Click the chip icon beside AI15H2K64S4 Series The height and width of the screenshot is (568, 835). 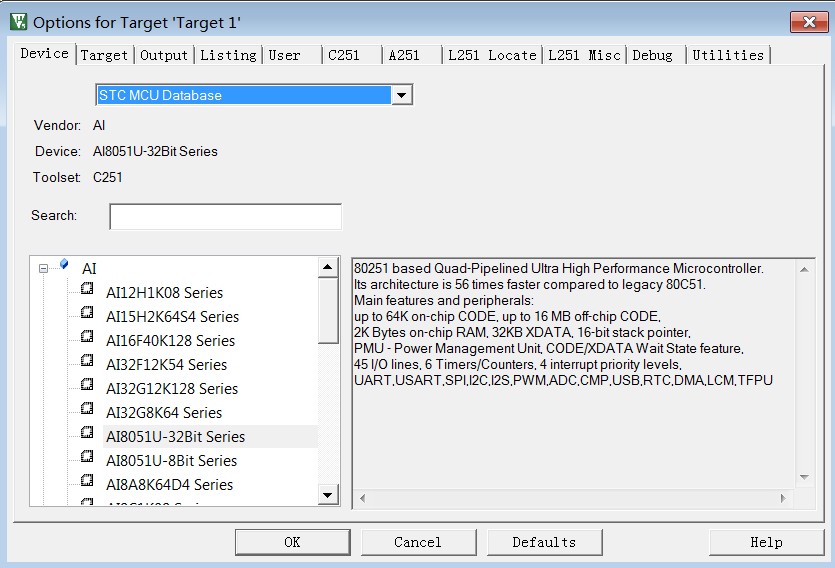87,312
